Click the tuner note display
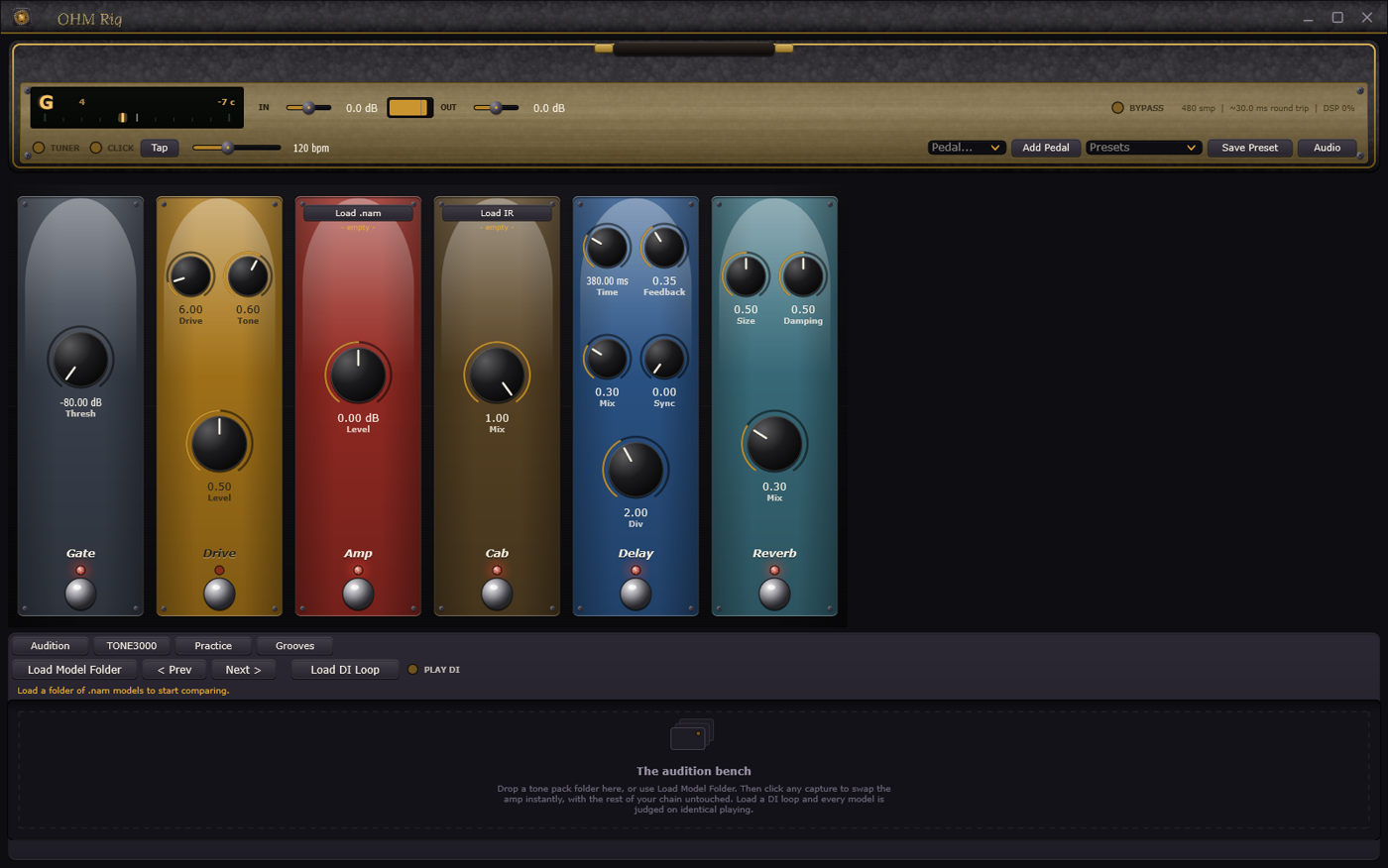The width and height of the screenshot is (1388, 868). [x=137, y=107]
